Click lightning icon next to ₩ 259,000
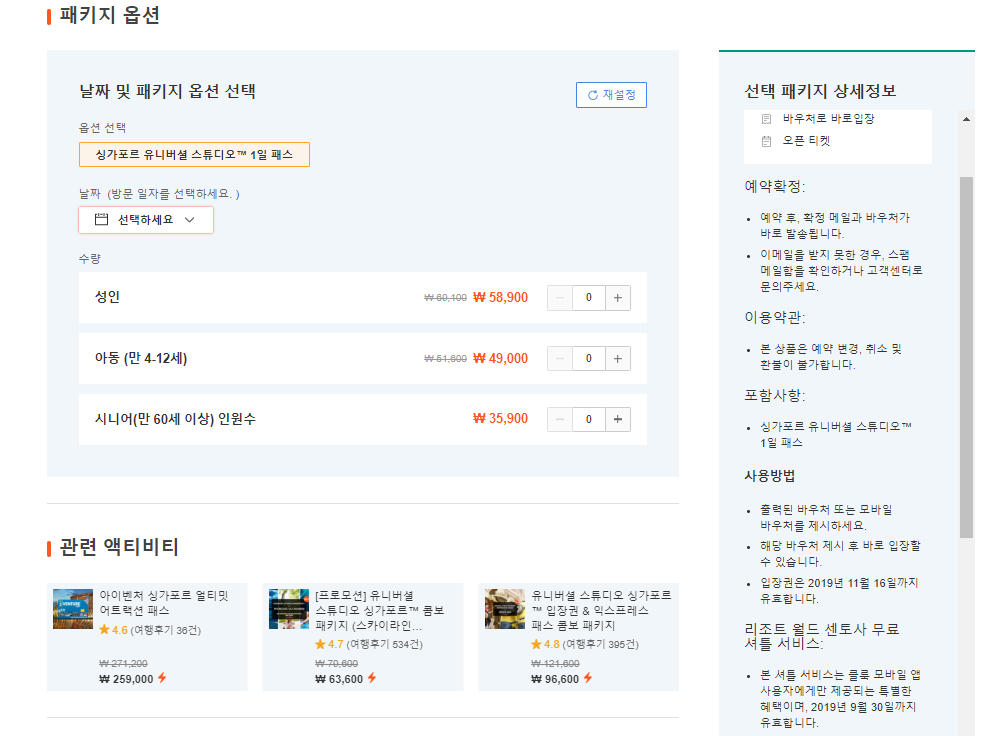Screen dimensions: 988x736 coord(162,678)
